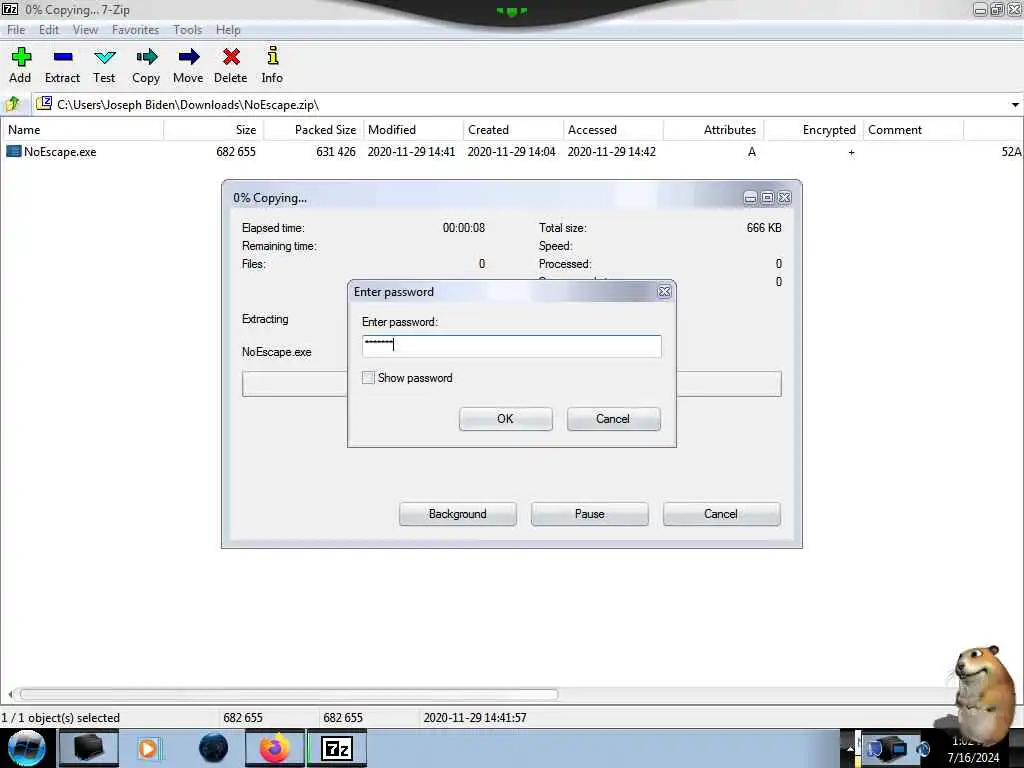Screen dimensions: 1024x768
Task: Confirm password with OK button
Action: 505,419
